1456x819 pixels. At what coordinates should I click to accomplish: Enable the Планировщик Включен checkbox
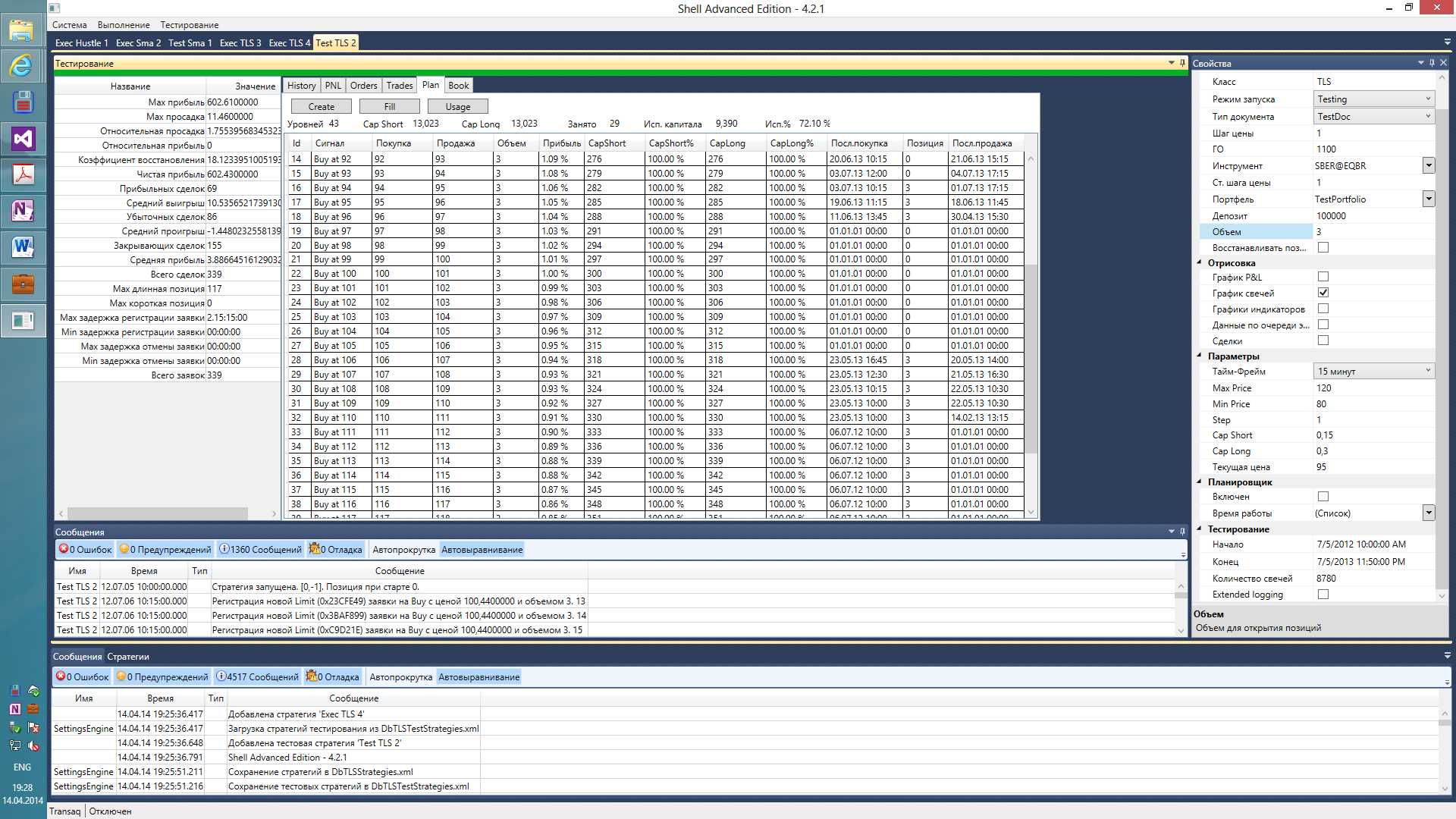pyautogui.click(x=1323, y=497)
